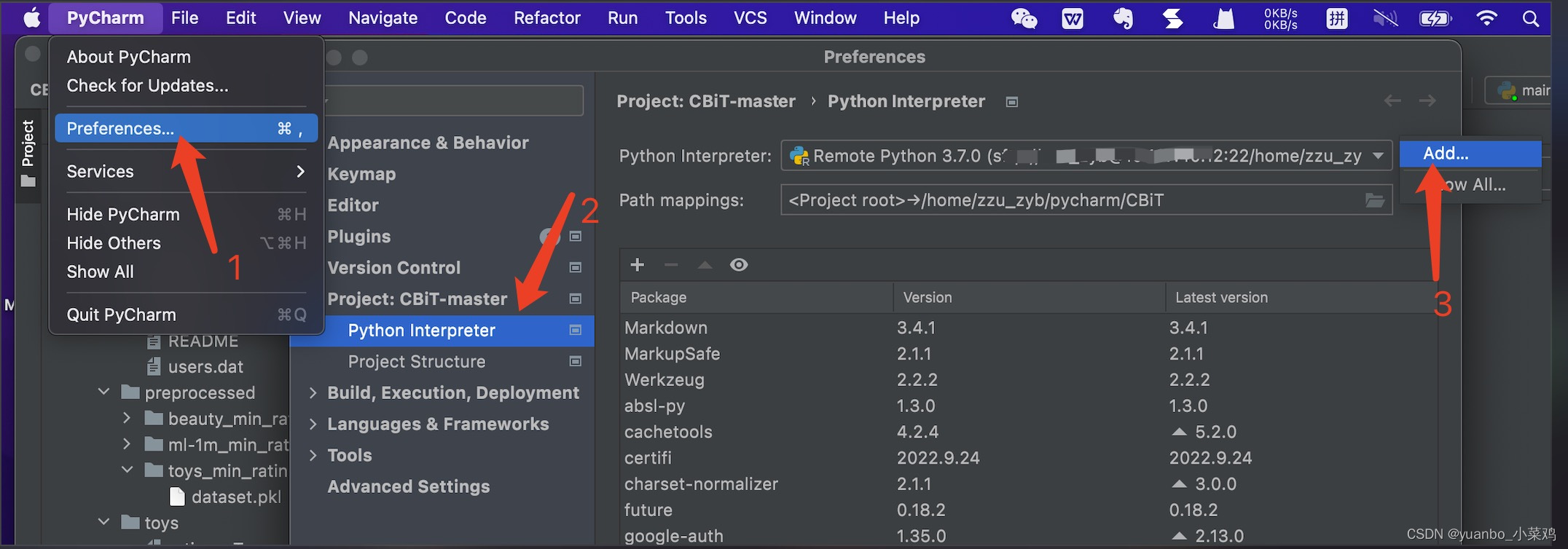Collapse the toys folder
This screenshot has height=549, width=1568.
104,523
